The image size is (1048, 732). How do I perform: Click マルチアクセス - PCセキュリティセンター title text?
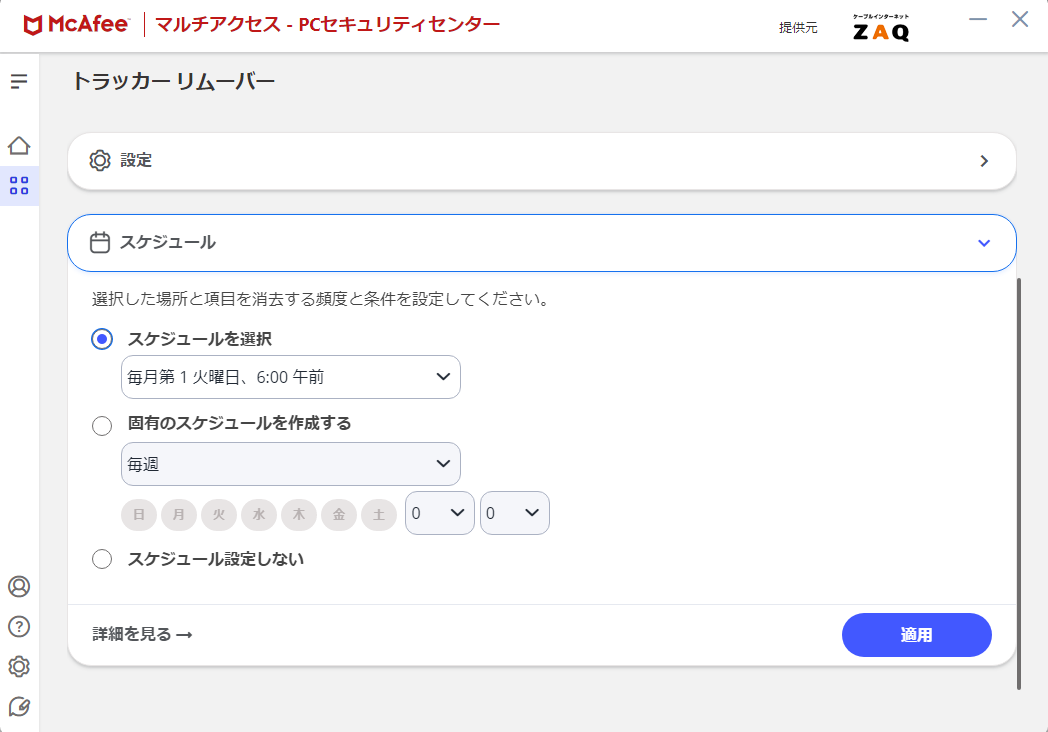click(328, 25)
